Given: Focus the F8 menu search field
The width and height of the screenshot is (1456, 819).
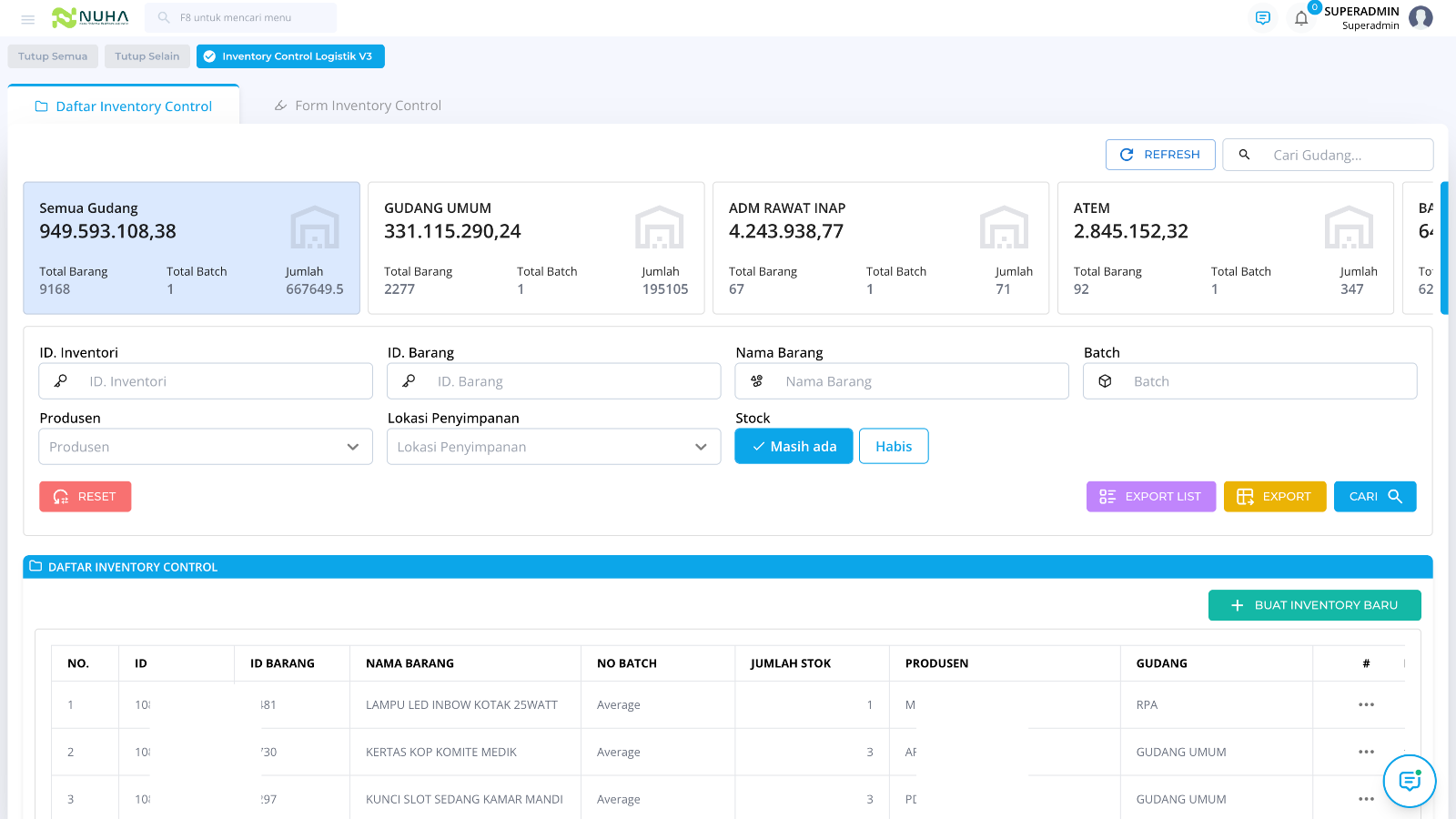Looking at the screenshot, I should click(x=240, y=17).
